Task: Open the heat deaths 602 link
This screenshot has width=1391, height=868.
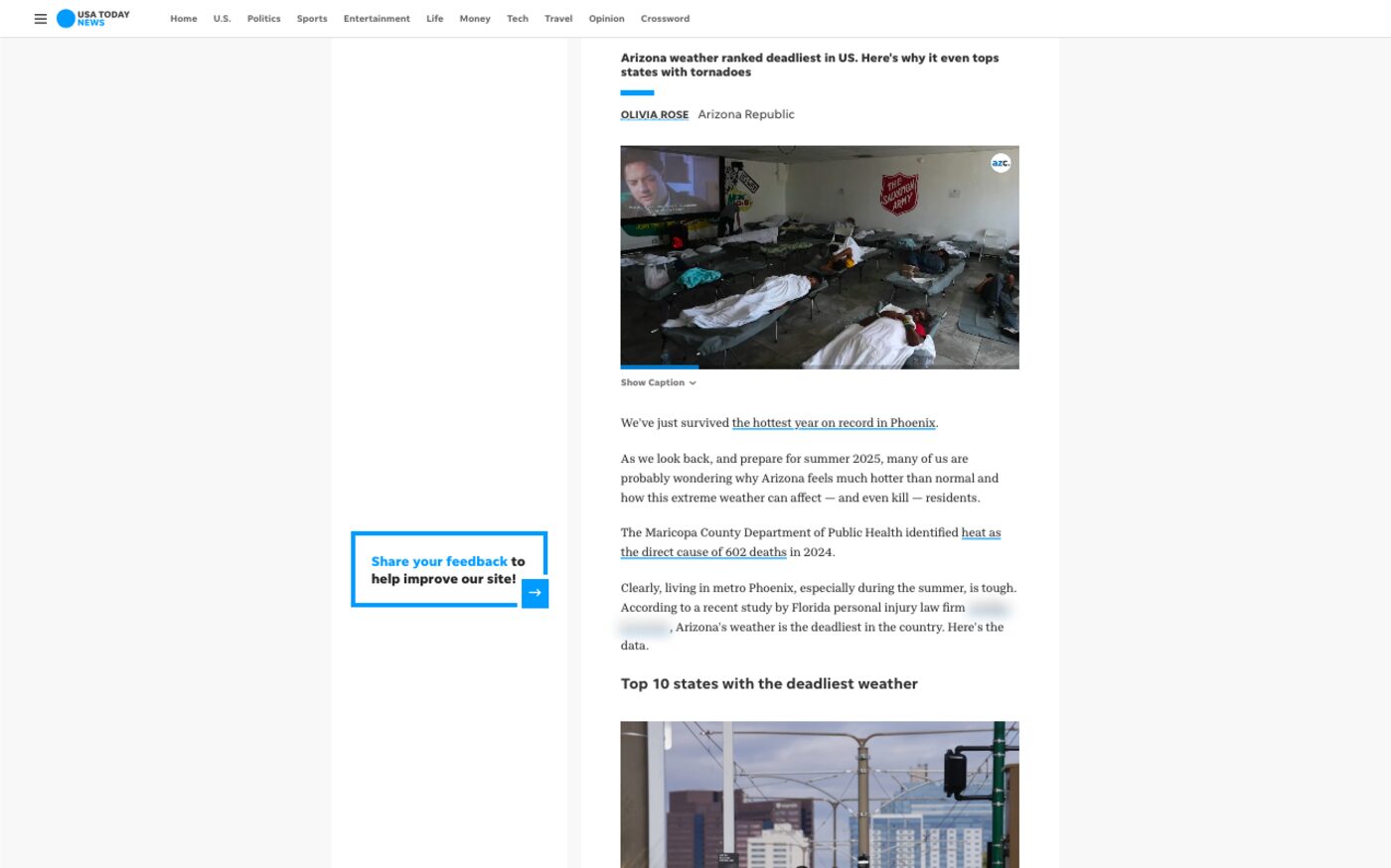Action: (x=811, y=542)
